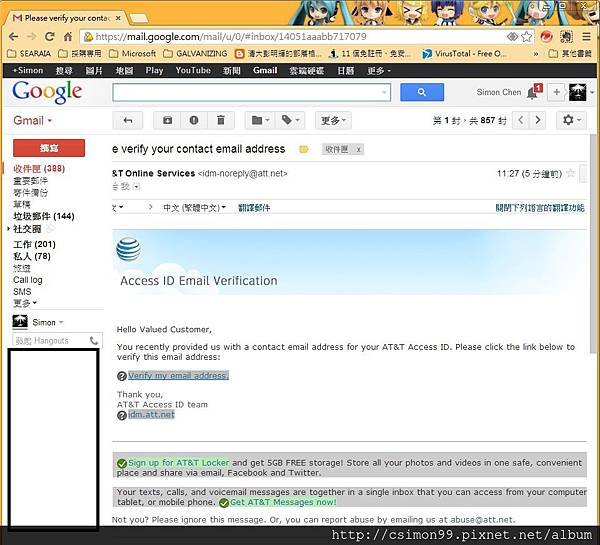Reload the page with the refresh icon
Image resolution: width=600 pixels, height=545 pixels.
(x=50, y=37)
